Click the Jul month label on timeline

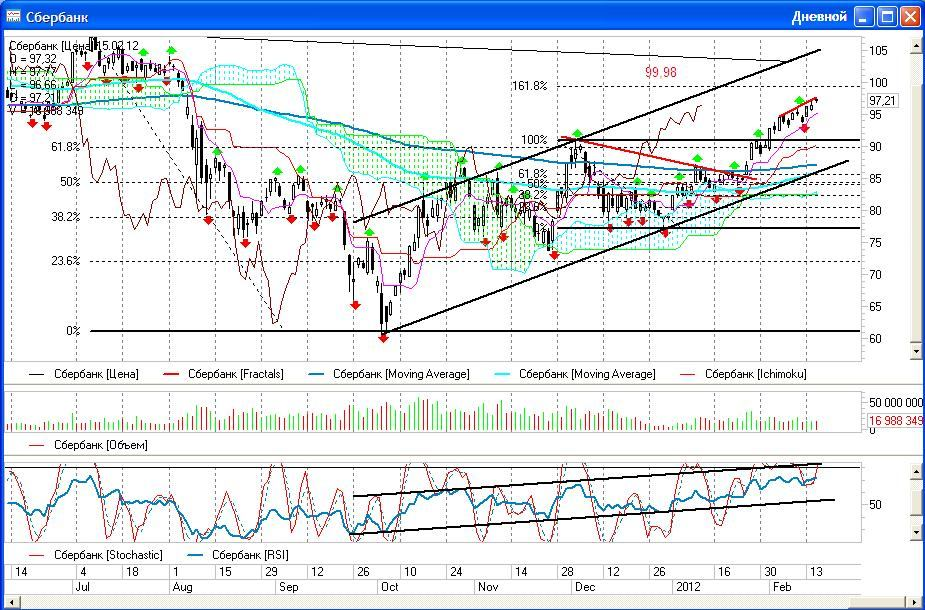83,588
